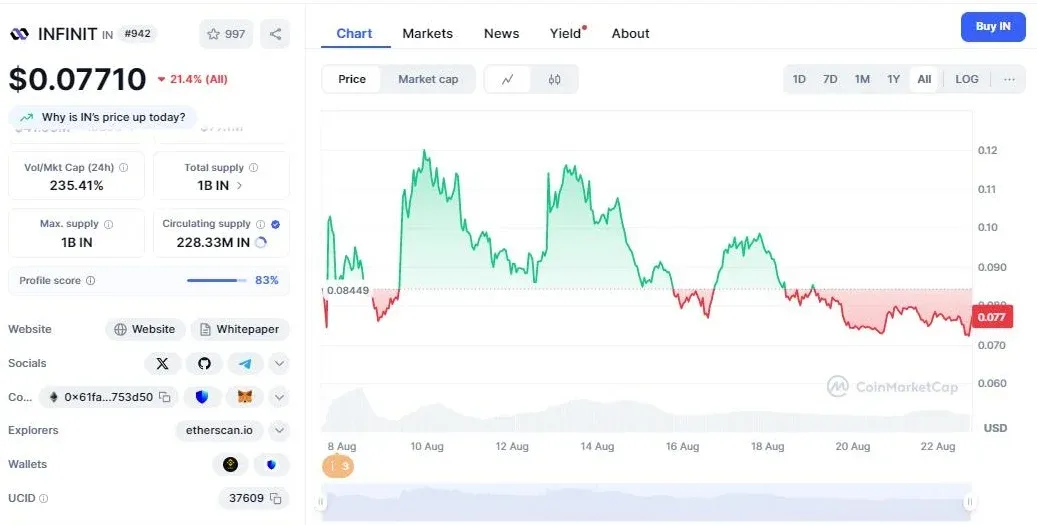Viewport: 1037px width, 525px height.
Task: Open the About tab
Action: 630,34
